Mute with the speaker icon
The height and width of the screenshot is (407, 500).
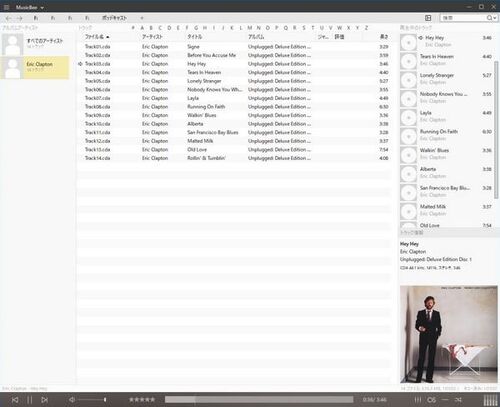(x=72, y=399)
